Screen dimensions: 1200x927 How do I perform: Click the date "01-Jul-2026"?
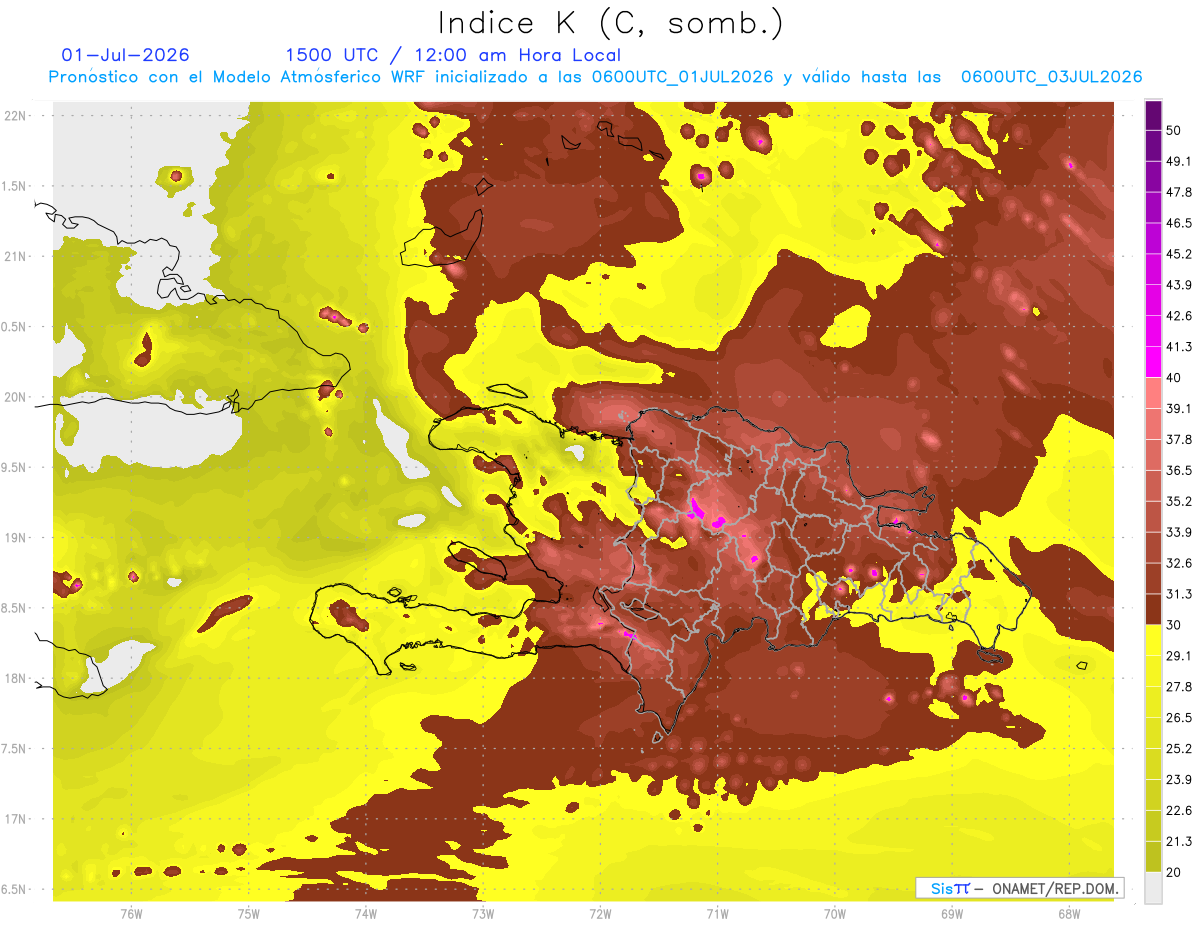[x=125, y=55]
